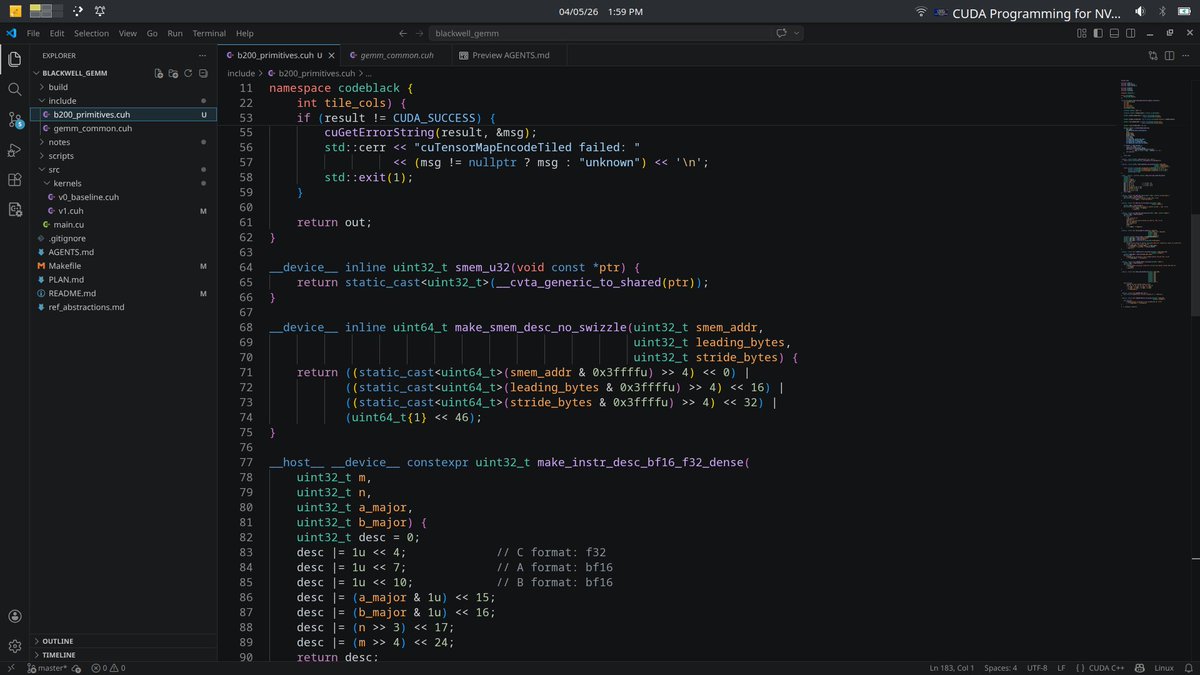The height and width of the screenshot is (675, 1200).
Task: Expand the scripts folder
Action: pyautogui.click(x=125, y=156)
